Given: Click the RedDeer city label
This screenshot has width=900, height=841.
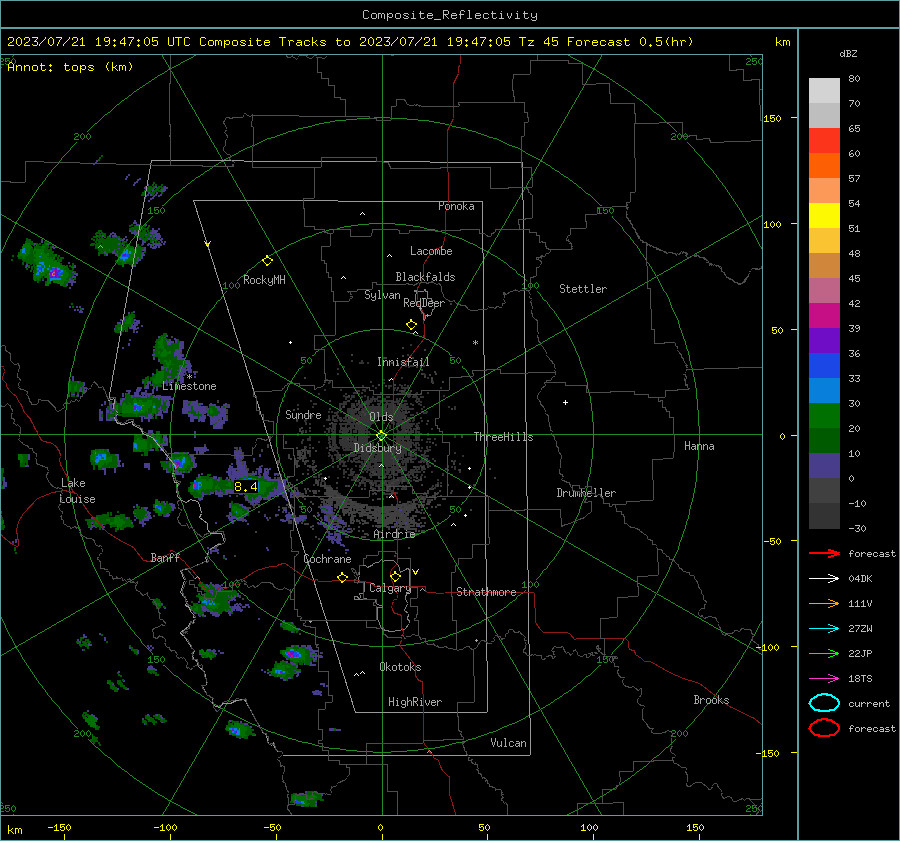Looking at the screenshot, I should (424, 303).
